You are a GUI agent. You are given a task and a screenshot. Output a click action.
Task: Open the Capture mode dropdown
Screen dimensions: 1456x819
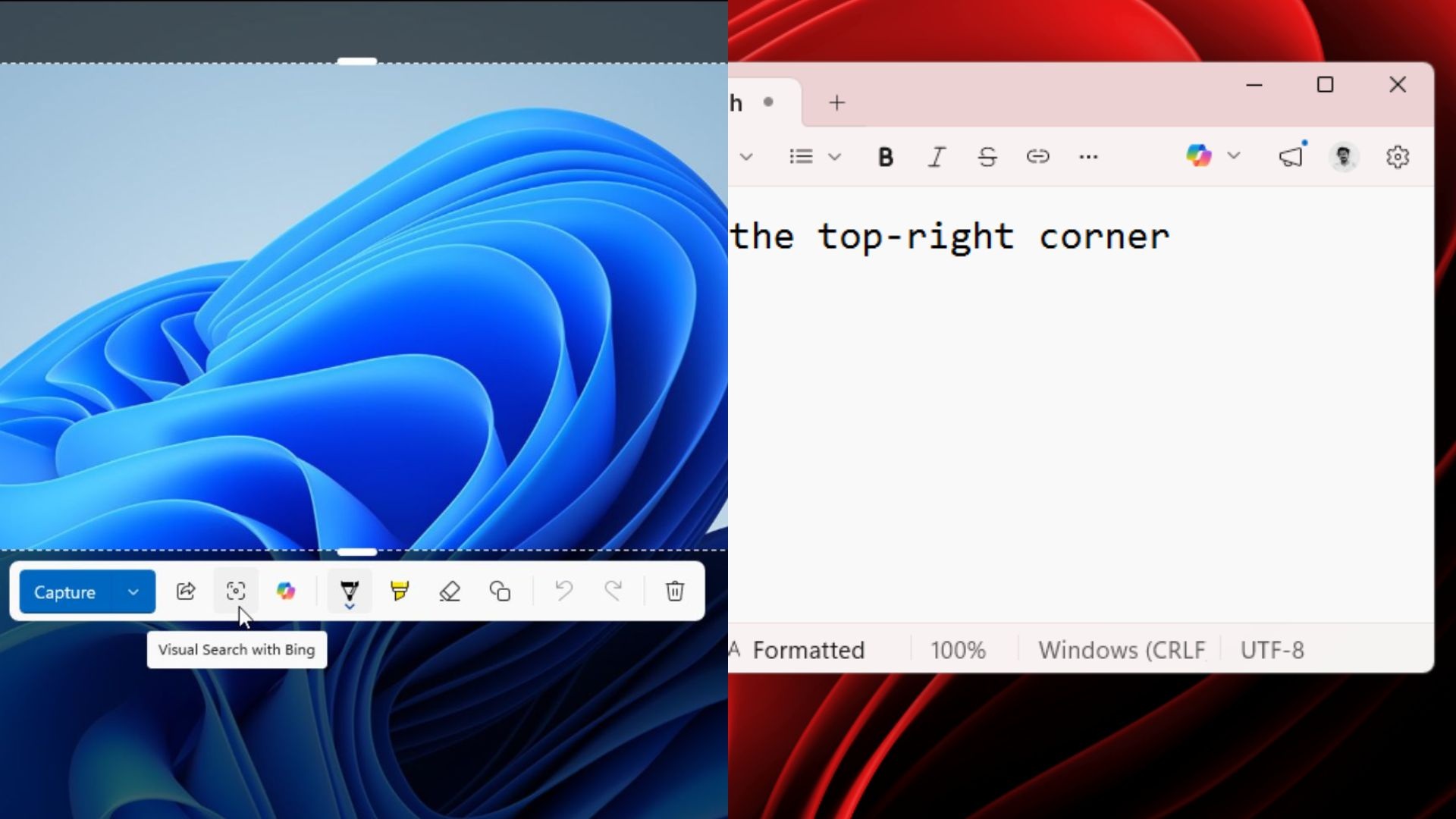pos(133,591)
